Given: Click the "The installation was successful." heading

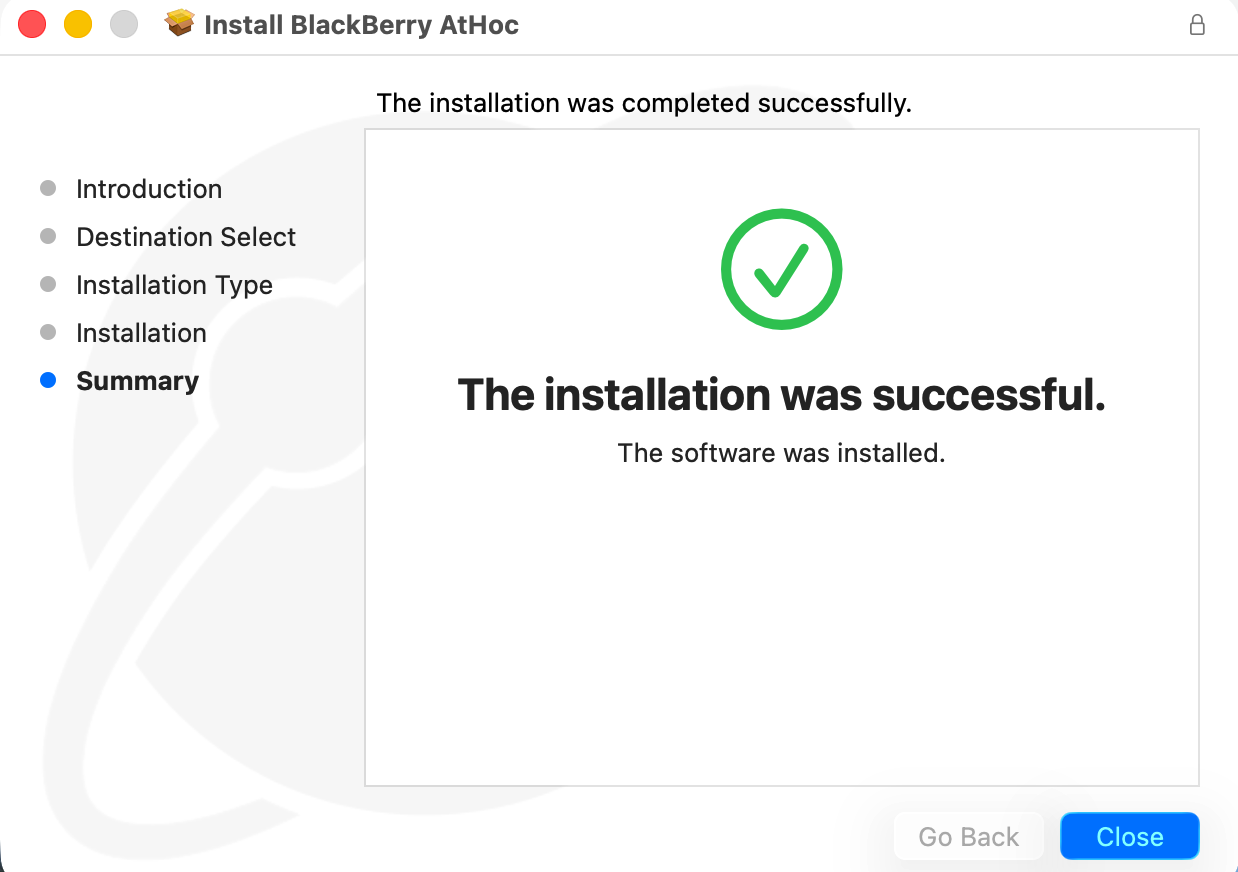Looking at the screenshot, I should click(x=781, y=395).
